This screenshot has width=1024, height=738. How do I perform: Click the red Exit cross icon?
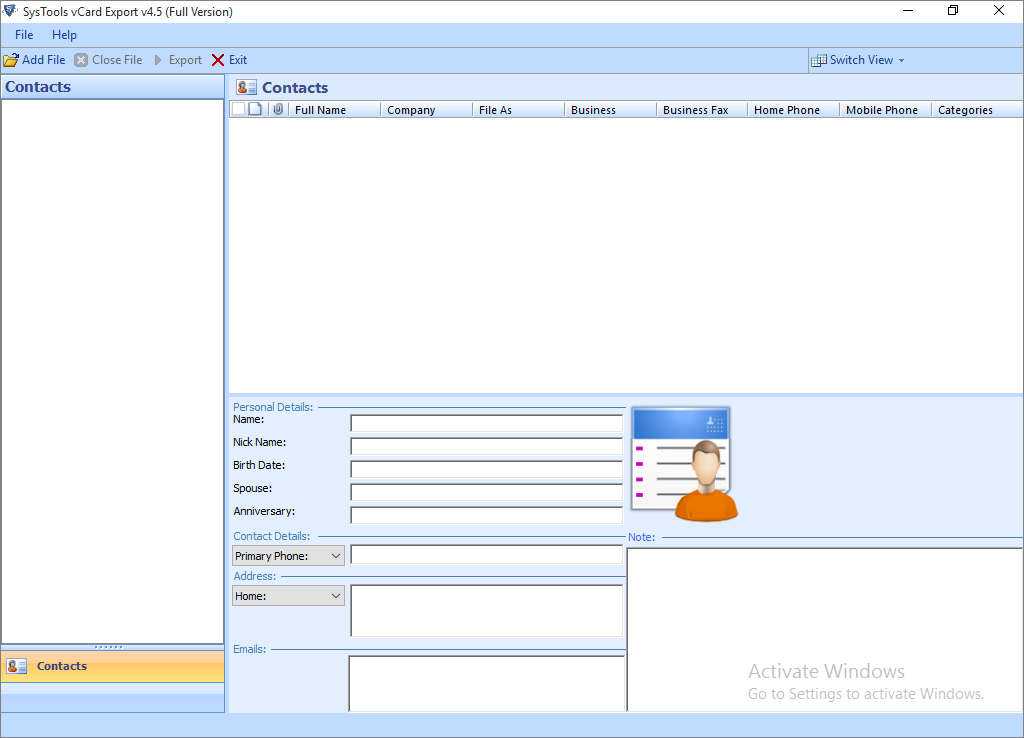(216, 60)
